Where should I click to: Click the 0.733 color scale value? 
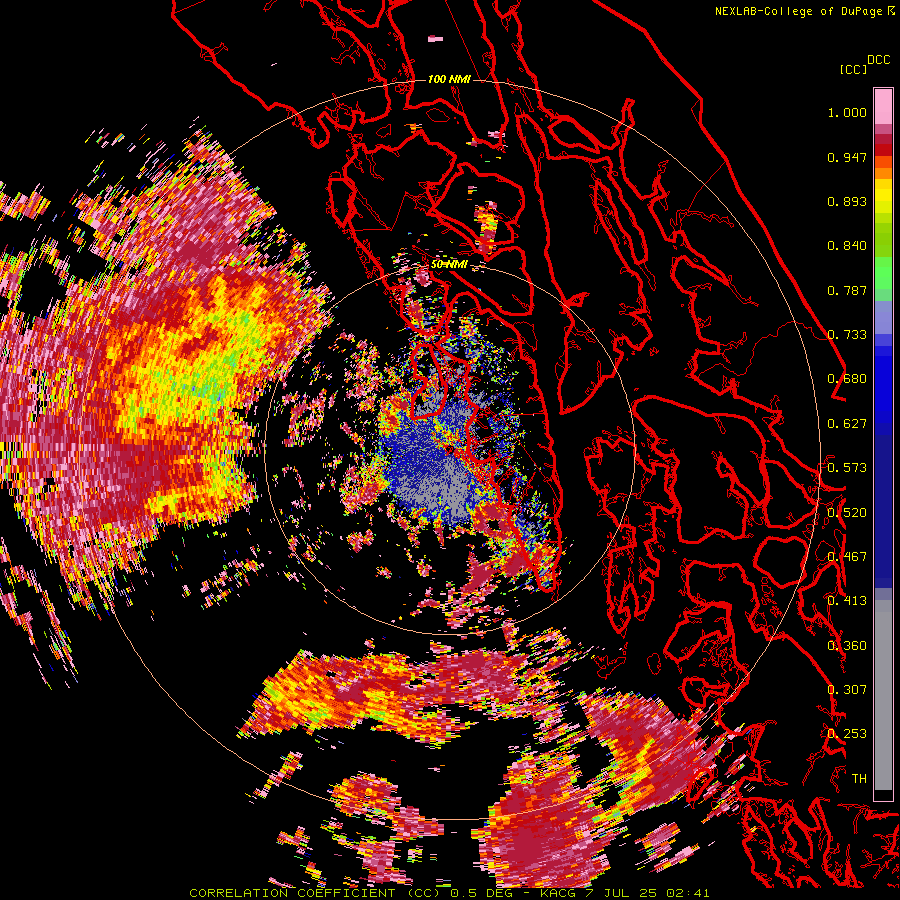coord(847,335)
